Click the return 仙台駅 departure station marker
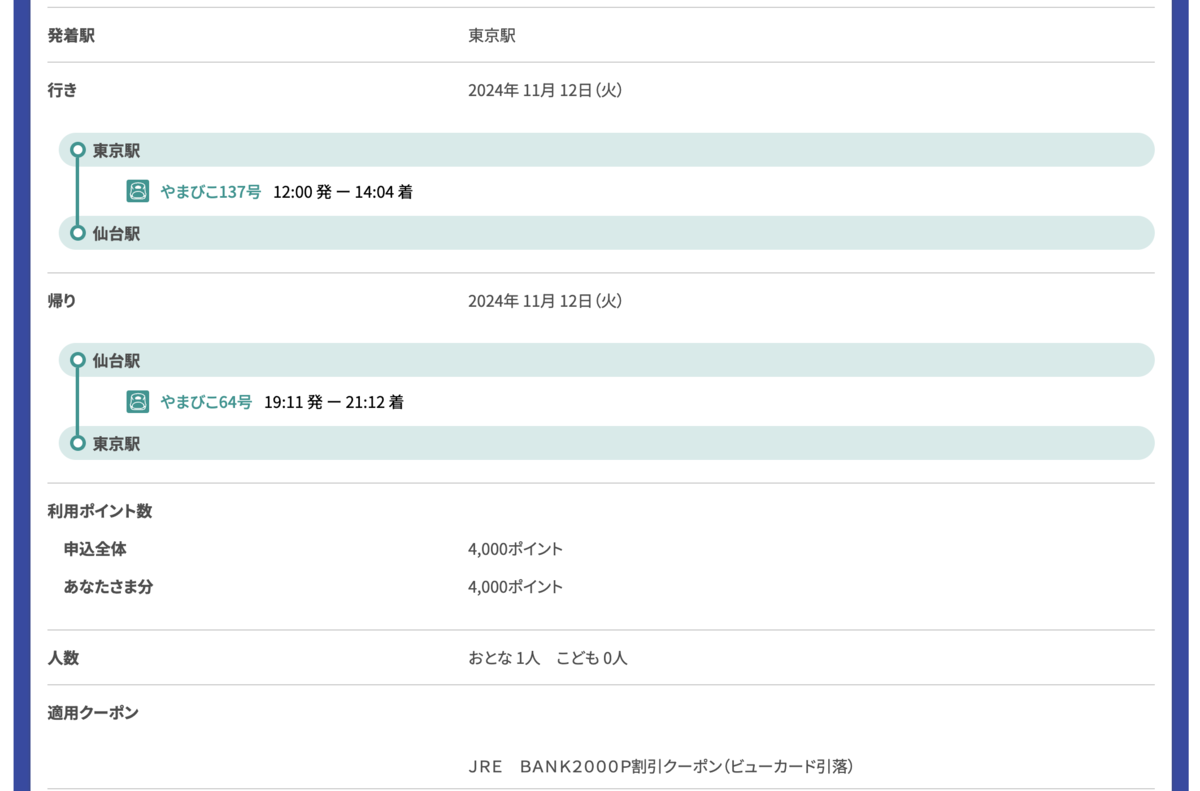The height and width of the screenshot is (791, 1200). tap(78, 360)
